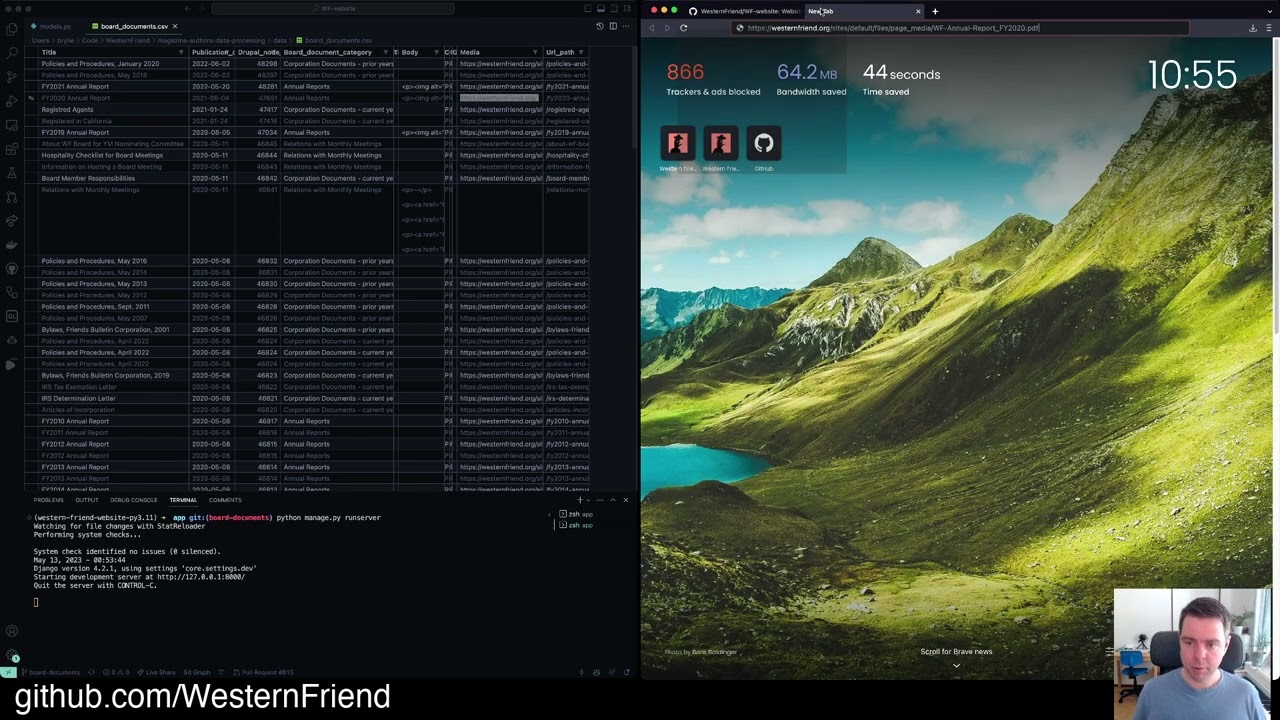Open the new terminal launch profile dropdown
Screen dimensions: 1280x720
coord(589,500)
